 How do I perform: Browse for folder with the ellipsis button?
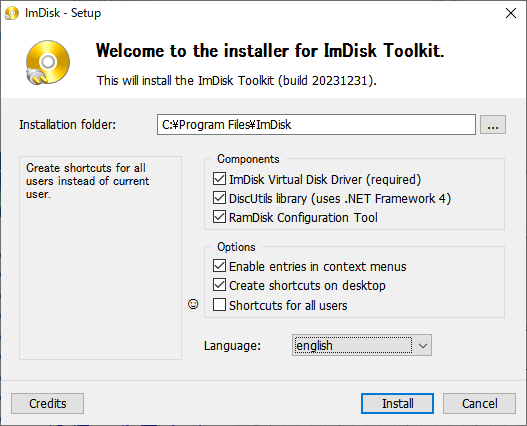point(493,125)
